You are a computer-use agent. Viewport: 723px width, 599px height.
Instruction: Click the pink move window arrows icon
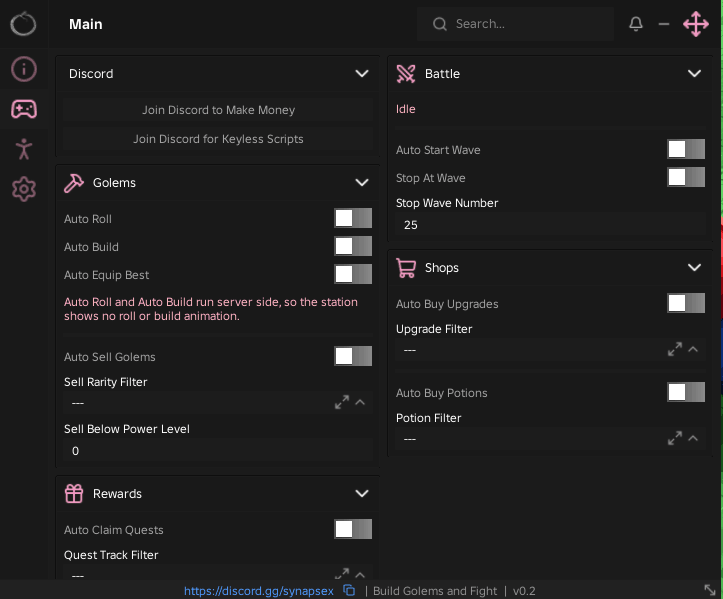click(x=696, y=24)
